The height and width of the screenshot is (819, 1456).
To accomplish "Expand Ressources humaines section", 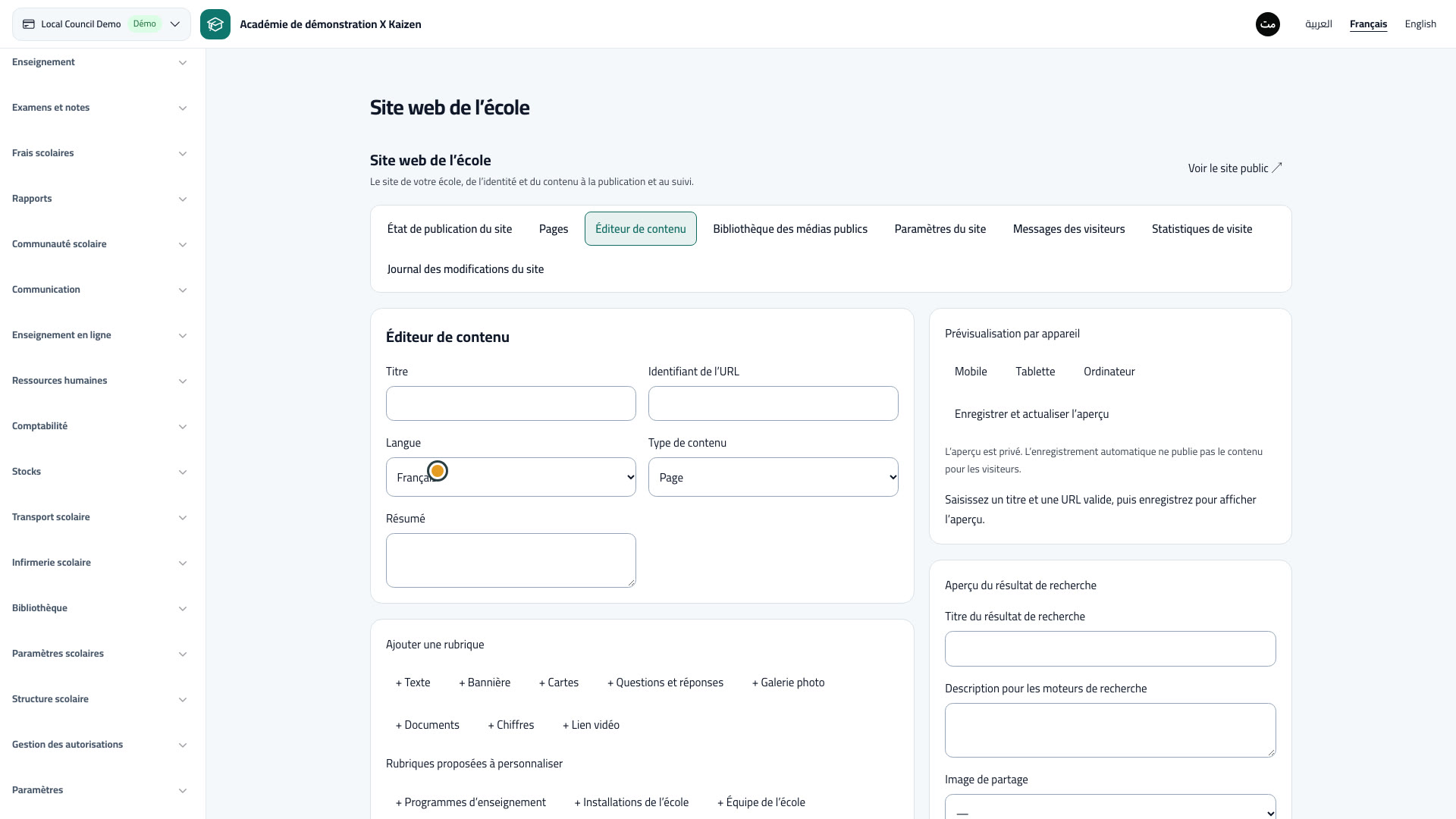I will pyautogui.click(x=99, y=381).
